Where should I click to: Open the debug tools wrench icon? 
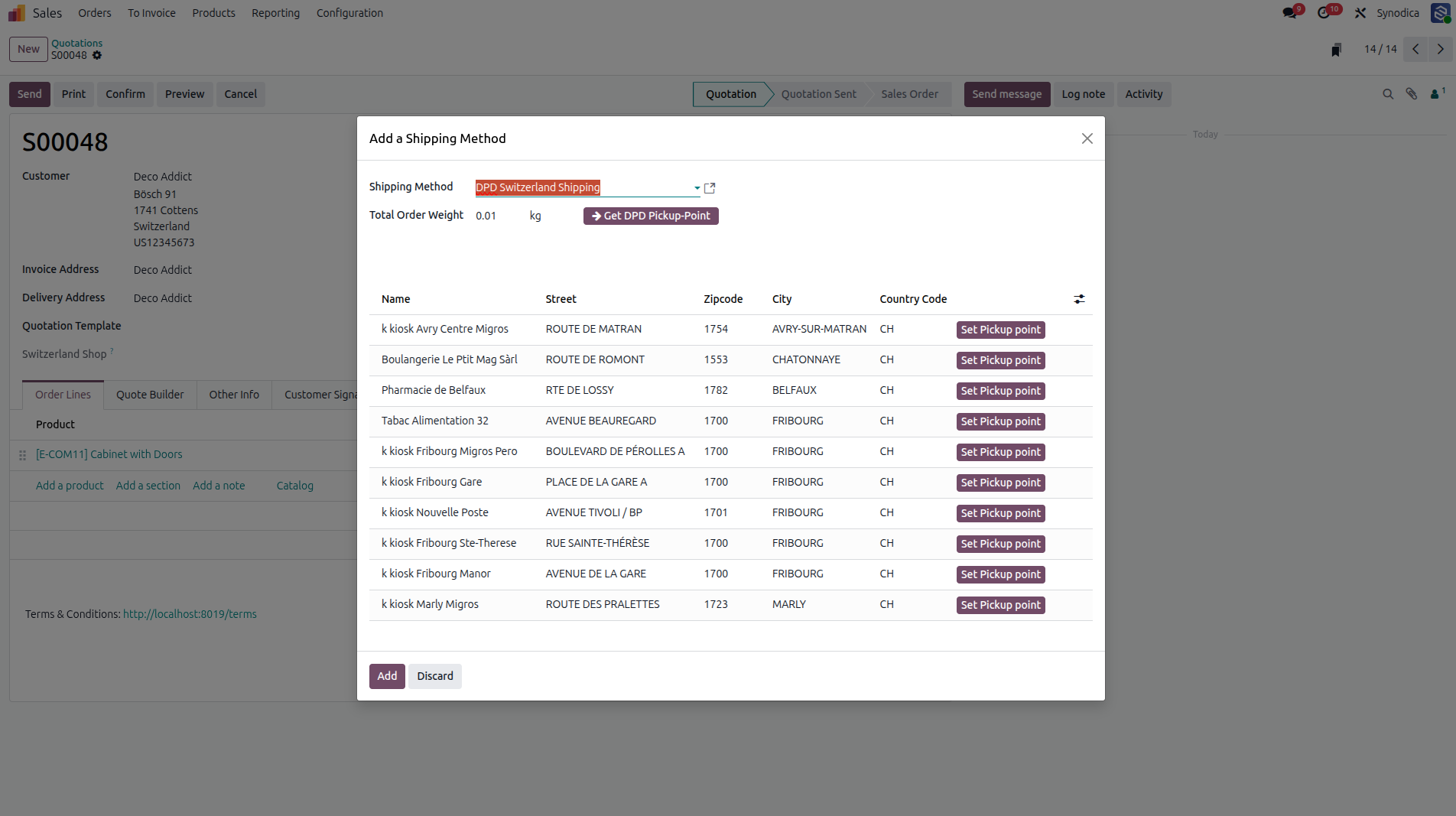click(x=1360, y=13)
